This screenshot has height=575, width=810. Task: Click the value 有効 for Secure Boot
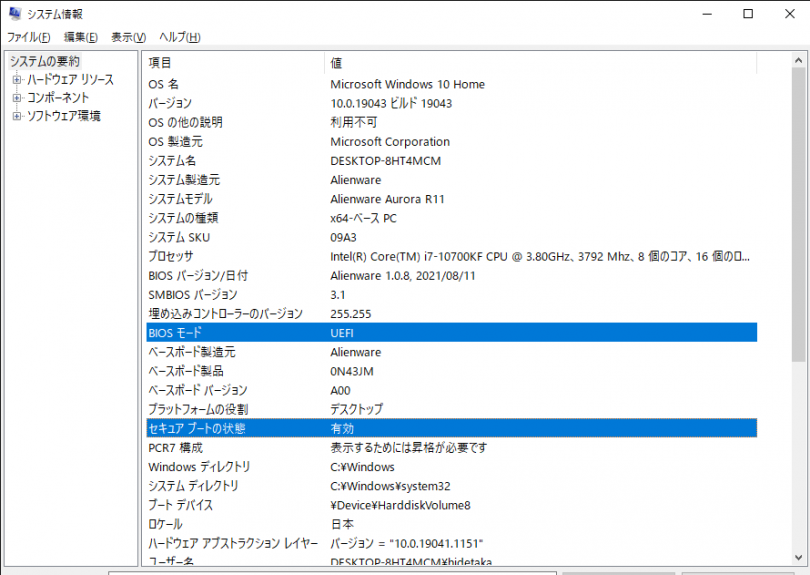[342, 428]
